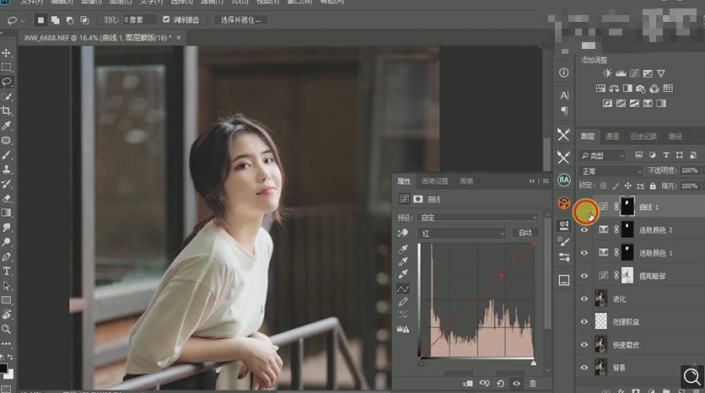Toggle the 消除锯齿 anti-alias checkbox

166,19
